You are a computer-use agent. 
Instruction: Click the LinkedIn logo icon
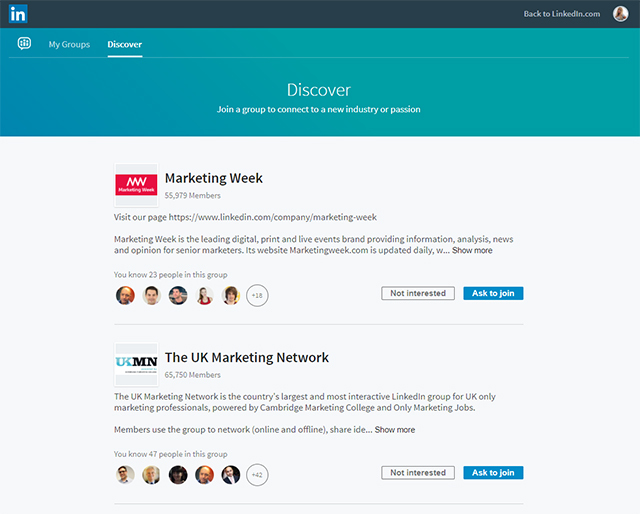(x=18, y=14)
